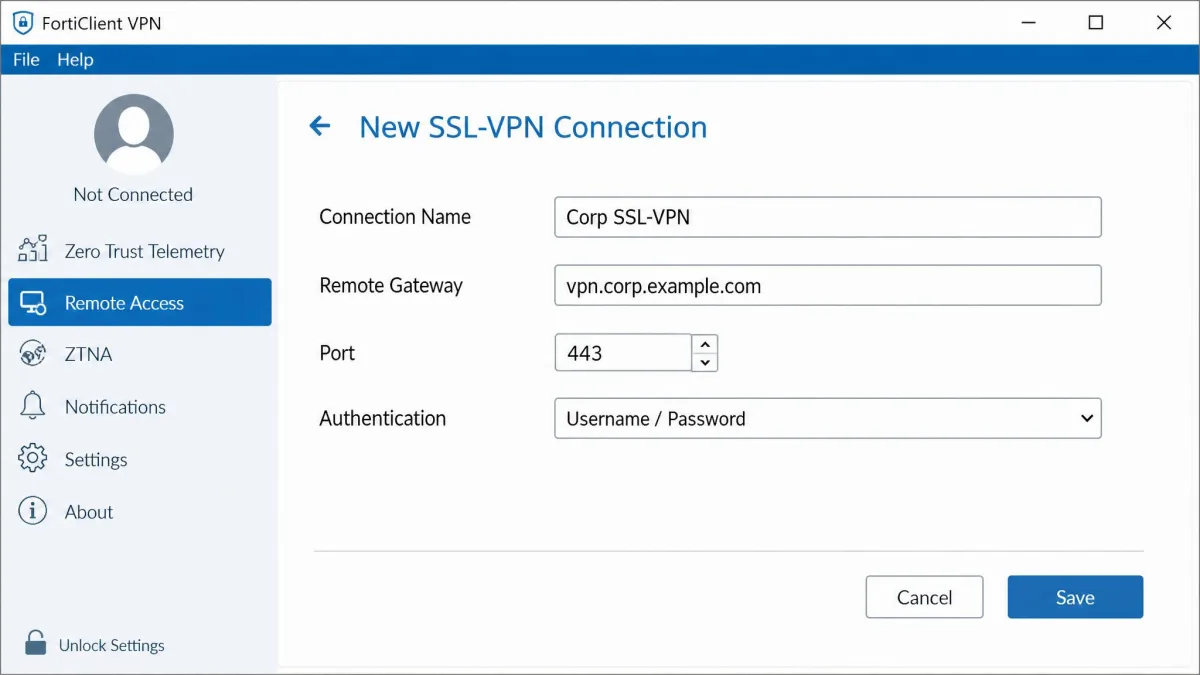Increase the Port value with up arrow
The image size is (1200, 675).
(705, 343)
